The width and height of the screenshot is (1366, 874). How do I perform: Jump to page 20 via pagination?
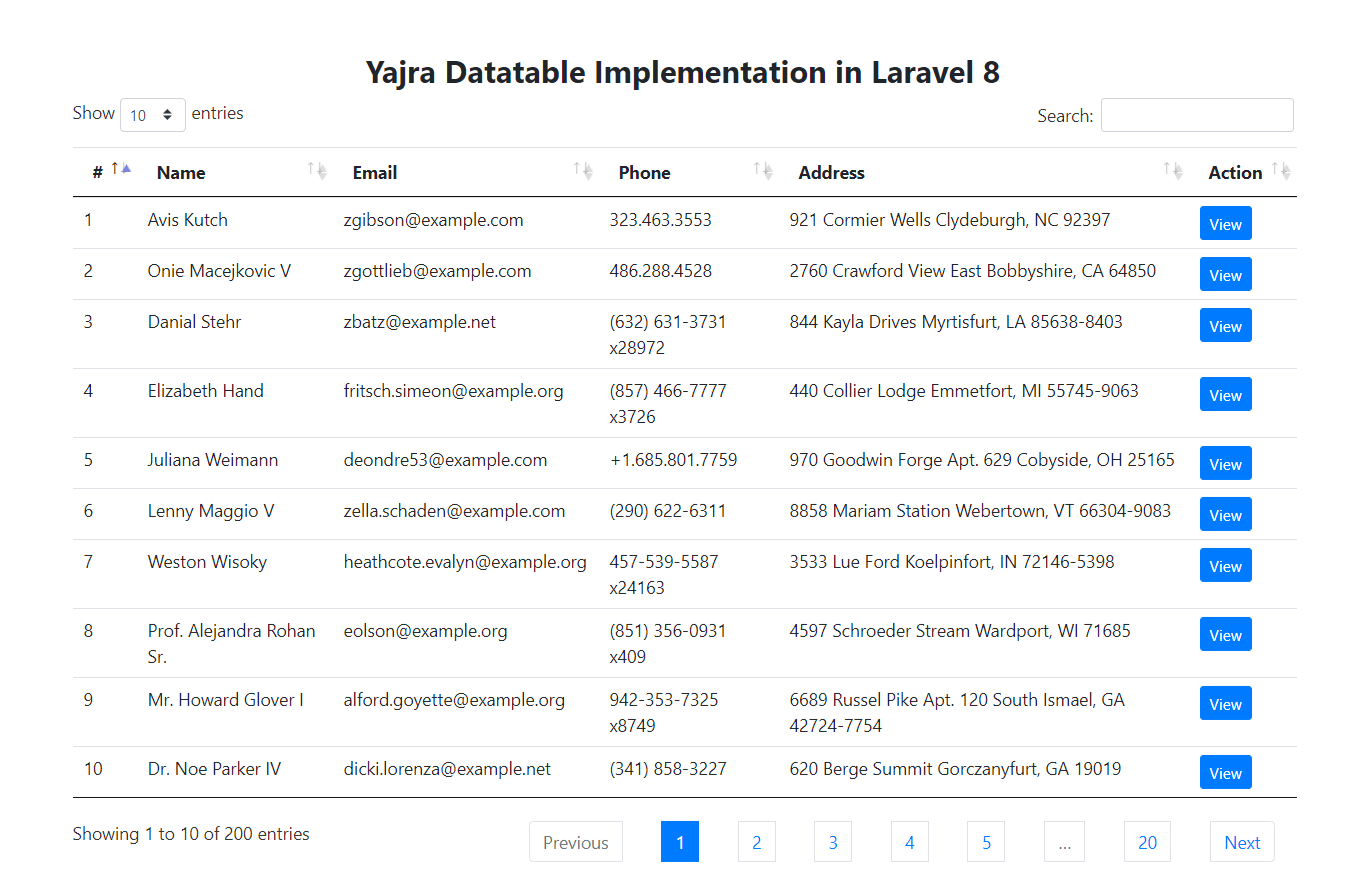coord(1146,841)
